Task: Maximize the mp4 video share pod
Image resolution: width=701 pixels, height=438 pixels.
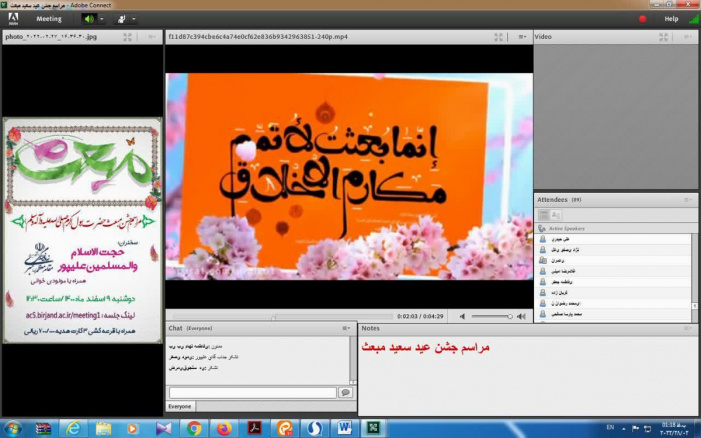Action: click(x=498, y=37)
